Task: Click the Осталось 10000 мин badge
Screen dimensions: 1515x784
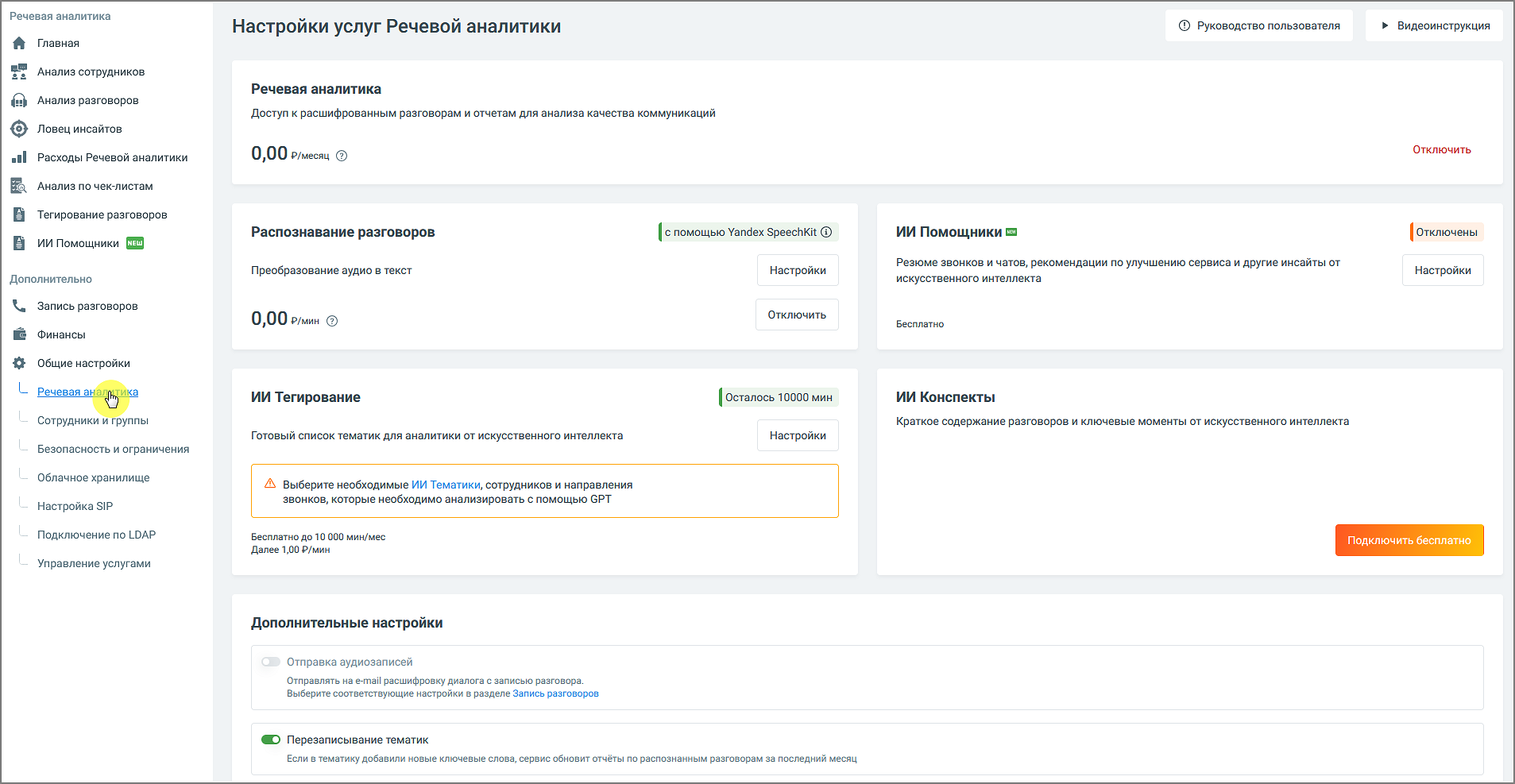Action: click(x=779, y=397)
